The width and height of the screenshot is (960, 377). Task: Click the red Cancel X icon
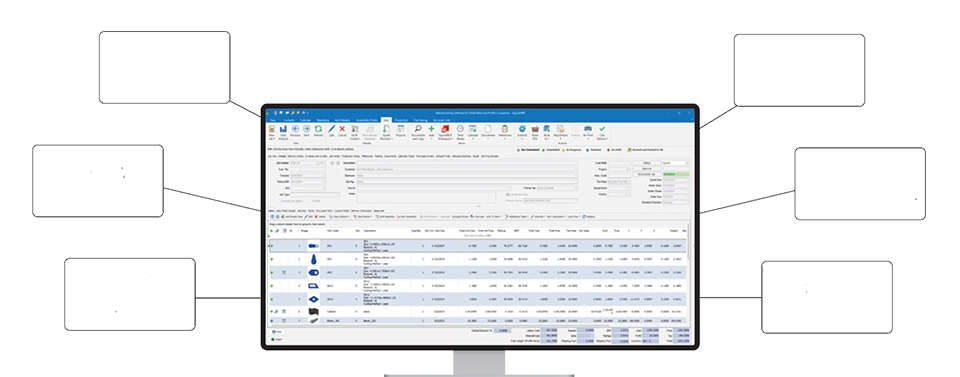pos(343,129)
